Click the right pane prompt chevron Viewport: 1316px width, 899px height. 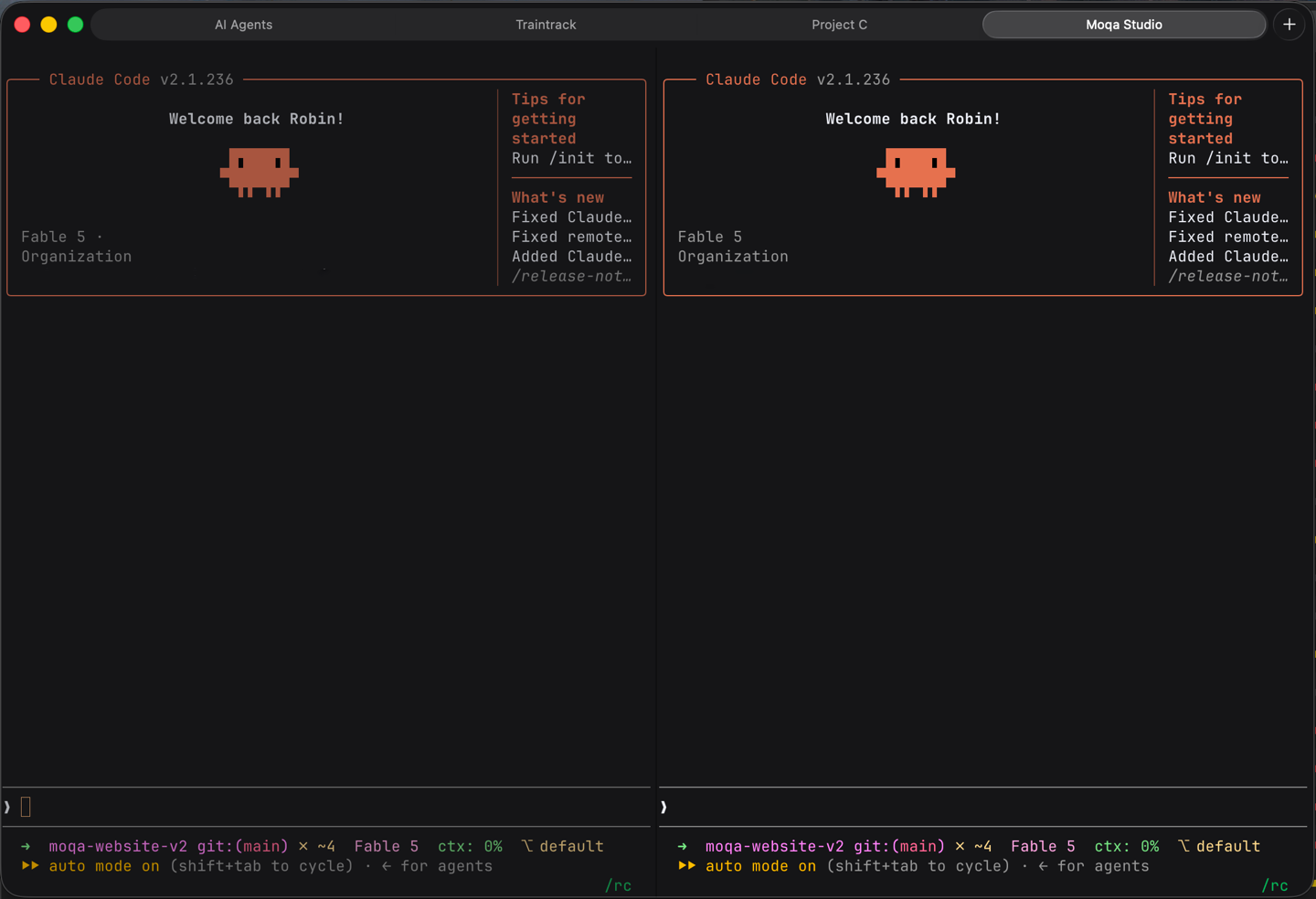[x=663, y=807]
